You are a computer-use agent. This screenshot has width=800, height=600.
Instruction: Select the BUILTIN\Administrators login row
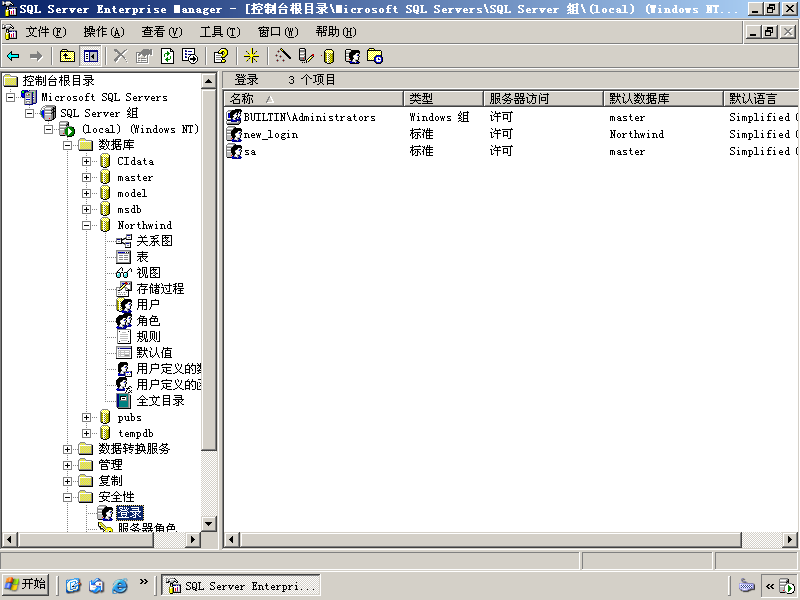(309, 117)
